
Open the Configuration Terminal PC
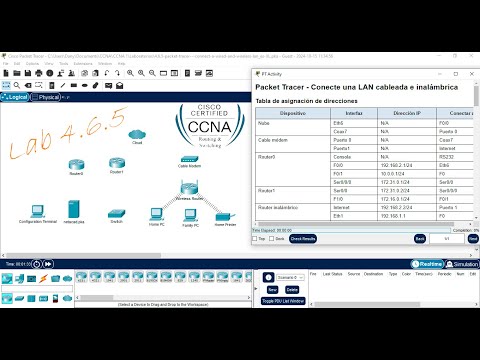(x=37, y=211)
